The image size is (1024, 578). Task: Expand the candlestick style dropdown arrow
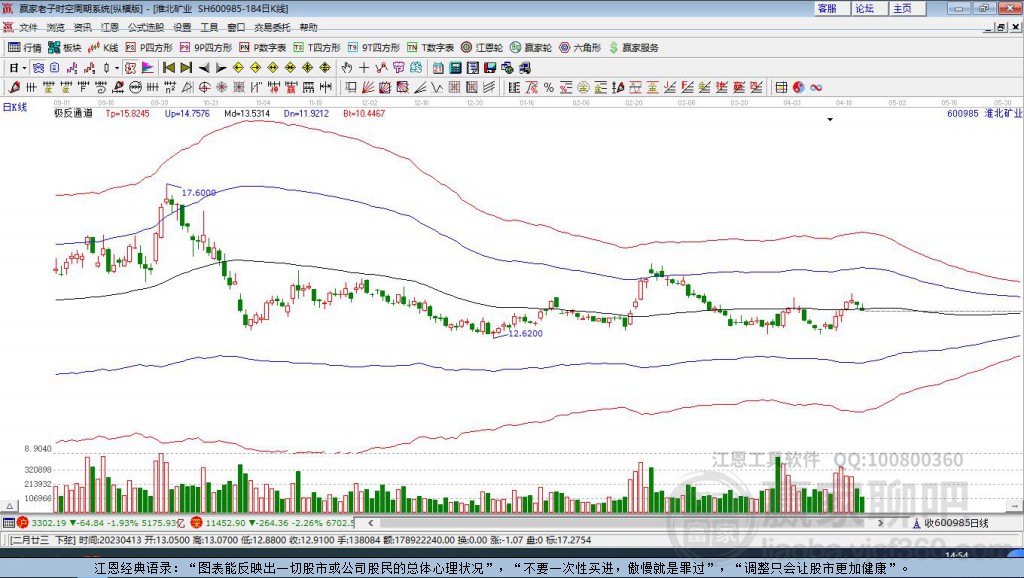[117, 68]
